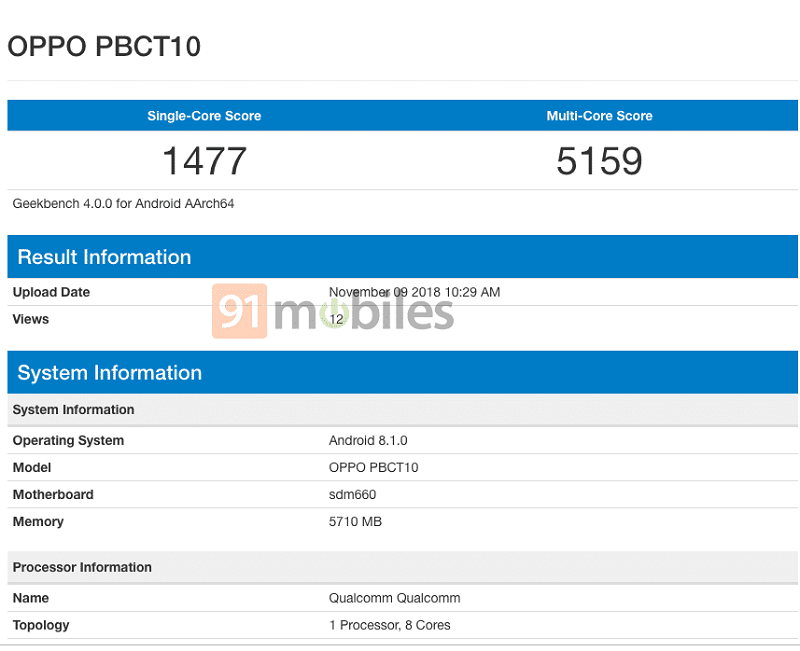The width and height of the screenshot is (800, 651).
Task: Select the November 09 2018 10:29 AM date value
Action: point(414,292)
